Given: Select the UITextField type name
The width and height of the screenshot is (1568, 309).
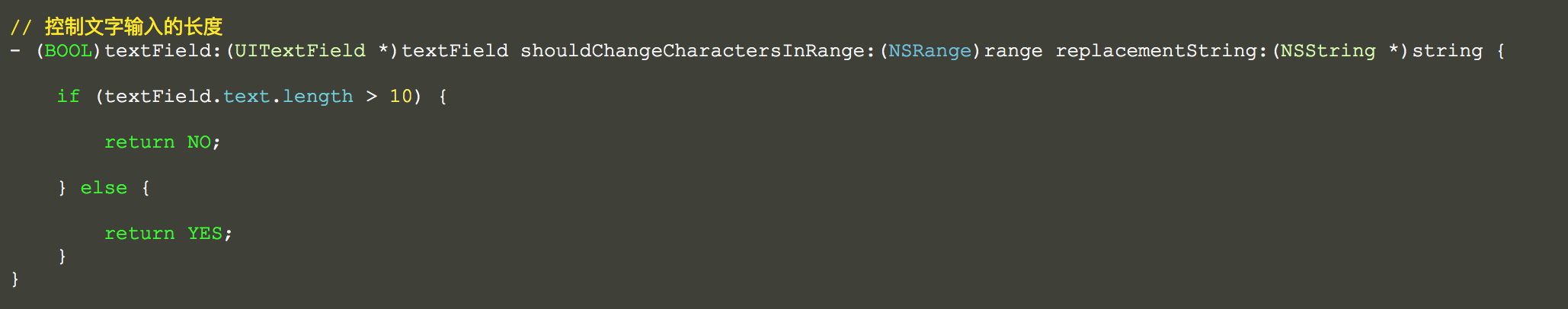Looking at the screenshot, I should click(300, 51).
